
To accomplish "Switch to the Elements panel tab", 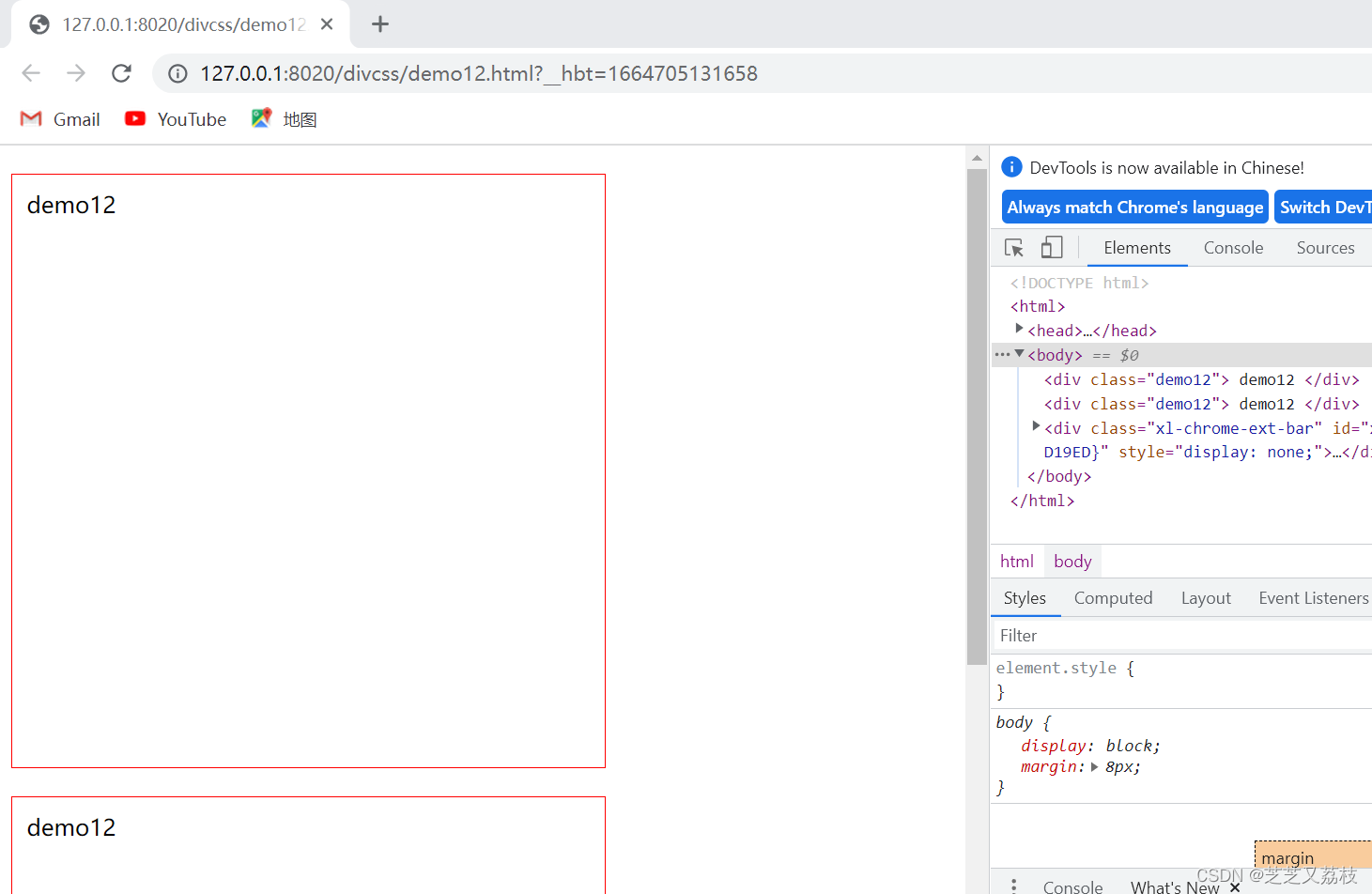I will click(1137, 248).
